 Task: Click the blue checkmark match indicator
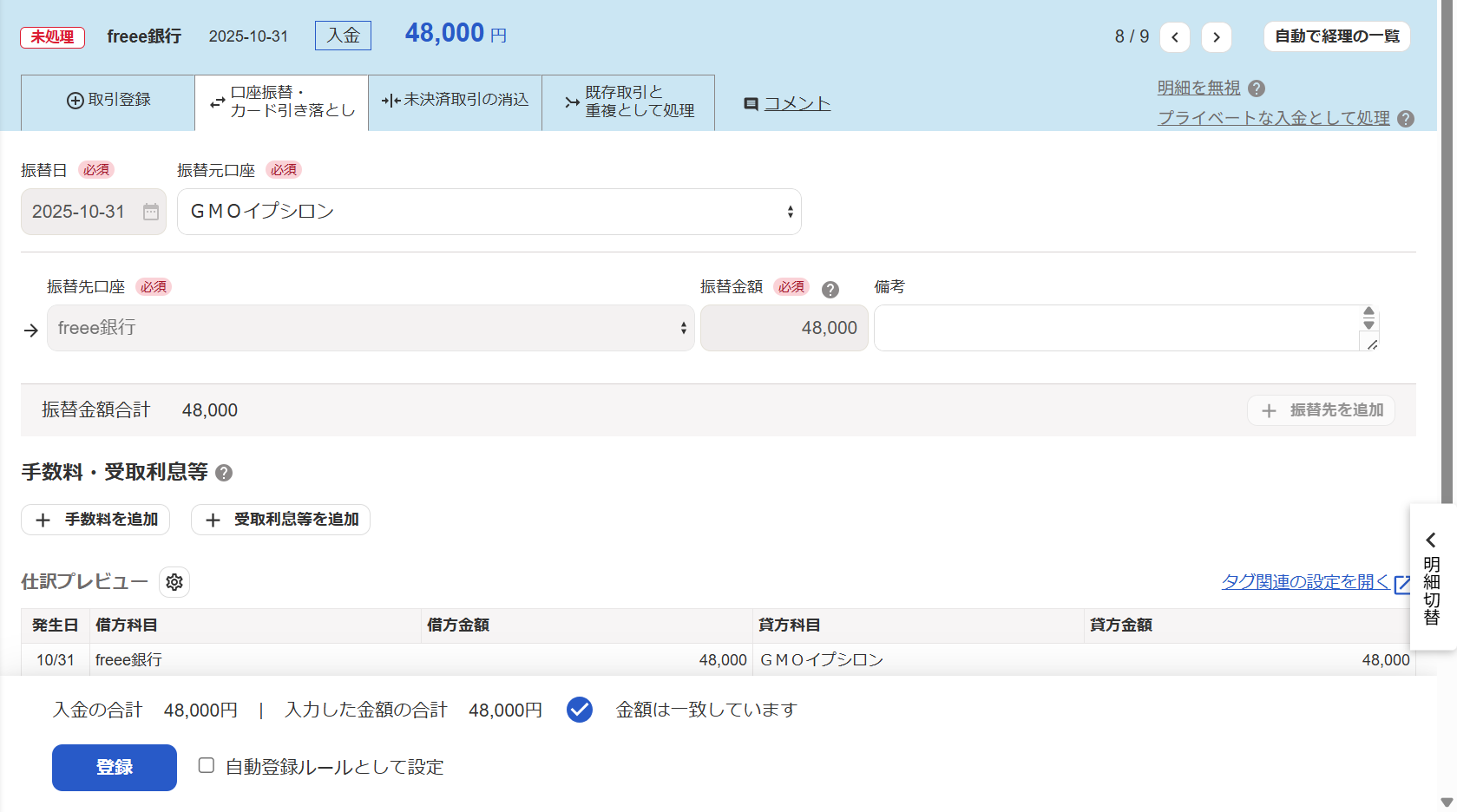580,710
